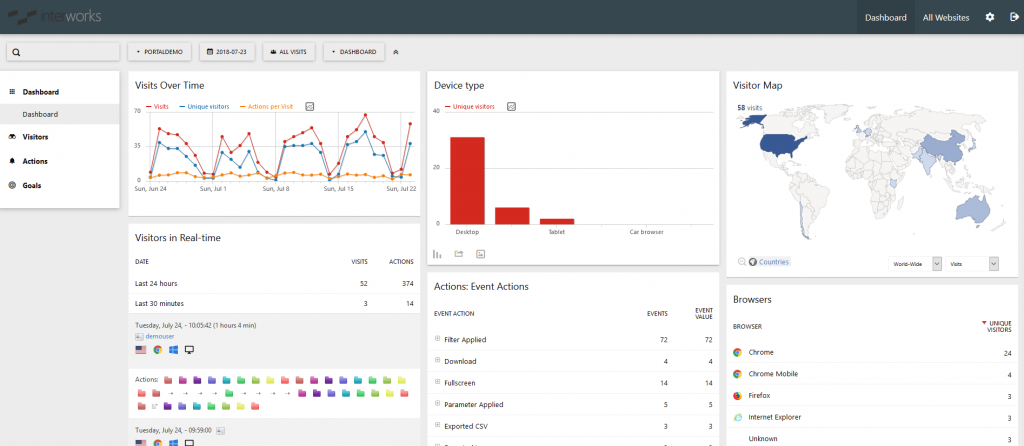Click the Desktop bar in Device type chart
This screenshot has height=446, width=1024.
(468, 181)
